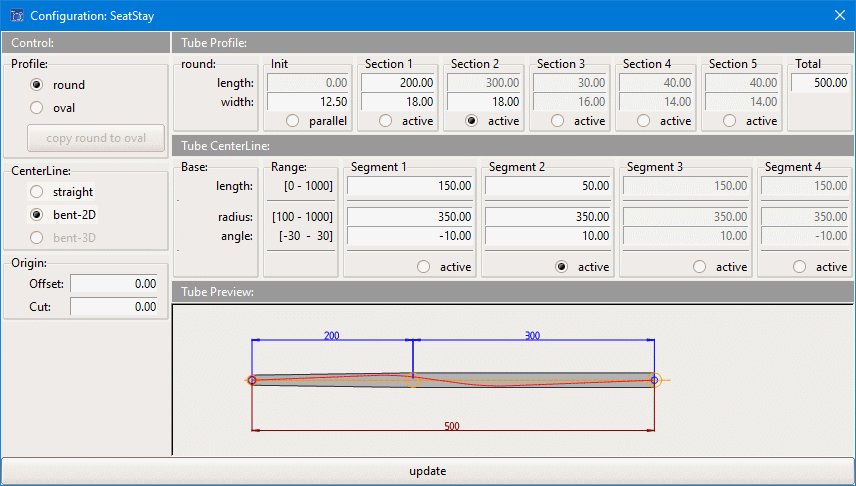
Task: Click Section 5 width field 14.00
Action: click(x=742, y=102)
